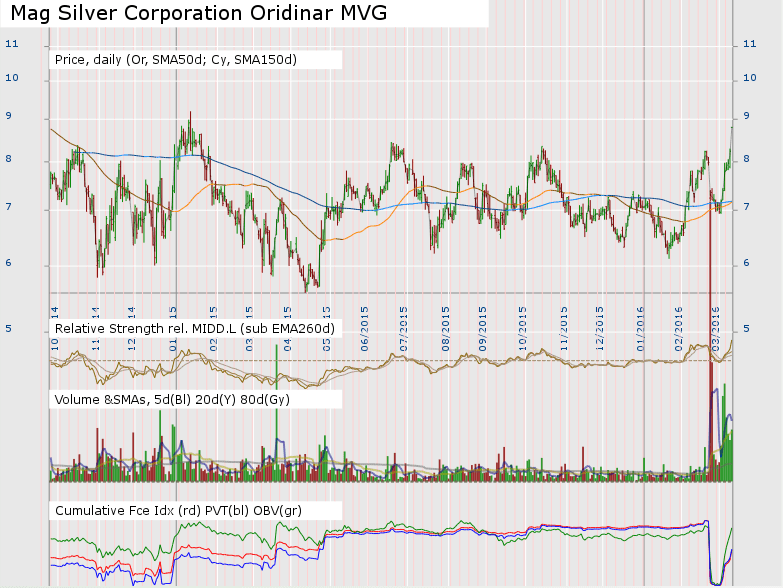The width and height of the screenshot is (783, 588).
Task: Click the 01/2016 date label
Action: click(641, 329)
